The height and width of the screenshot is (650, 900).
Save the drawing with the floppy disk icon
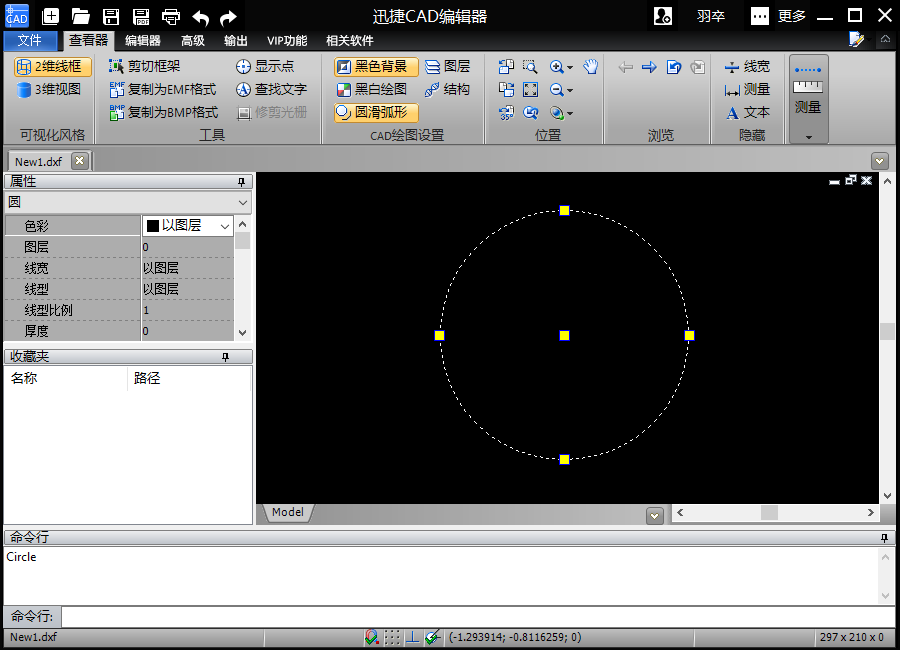111,17
